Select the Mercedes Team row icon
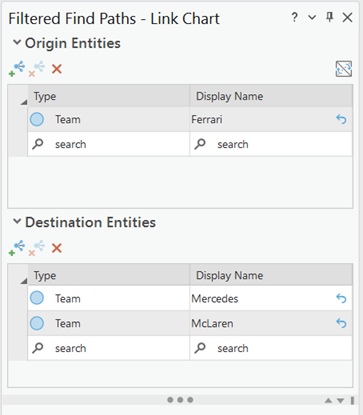The width and height of the screenshot is (363, 415). tap(37, 298)
